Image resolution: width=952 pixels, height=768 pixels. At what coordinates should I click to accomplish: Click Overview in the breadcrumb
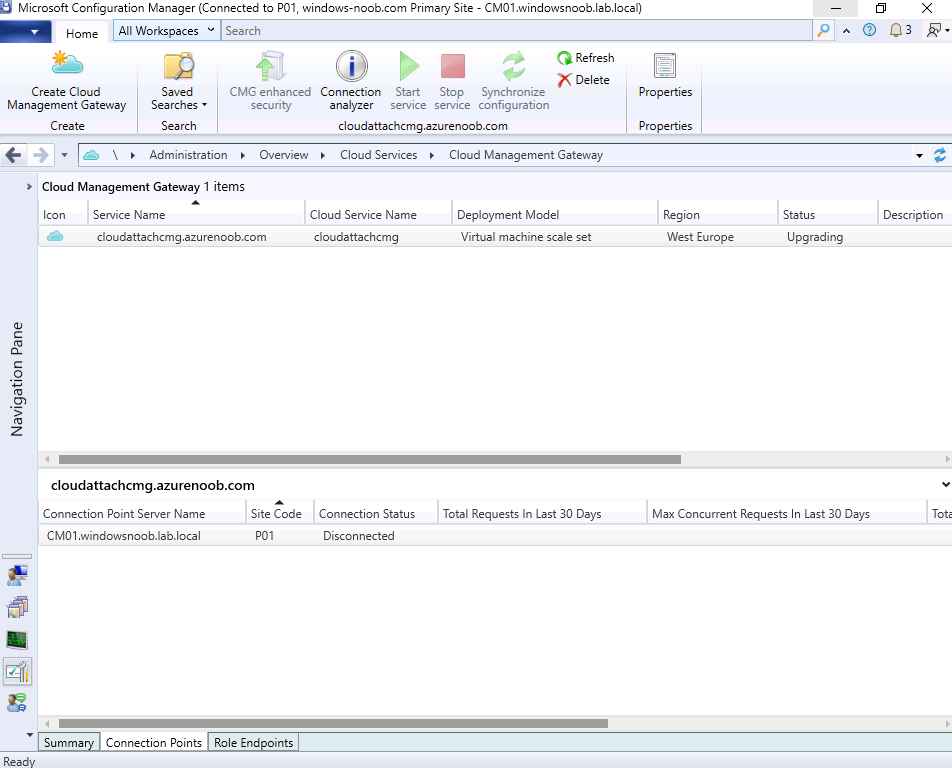[x=284, y=155]
